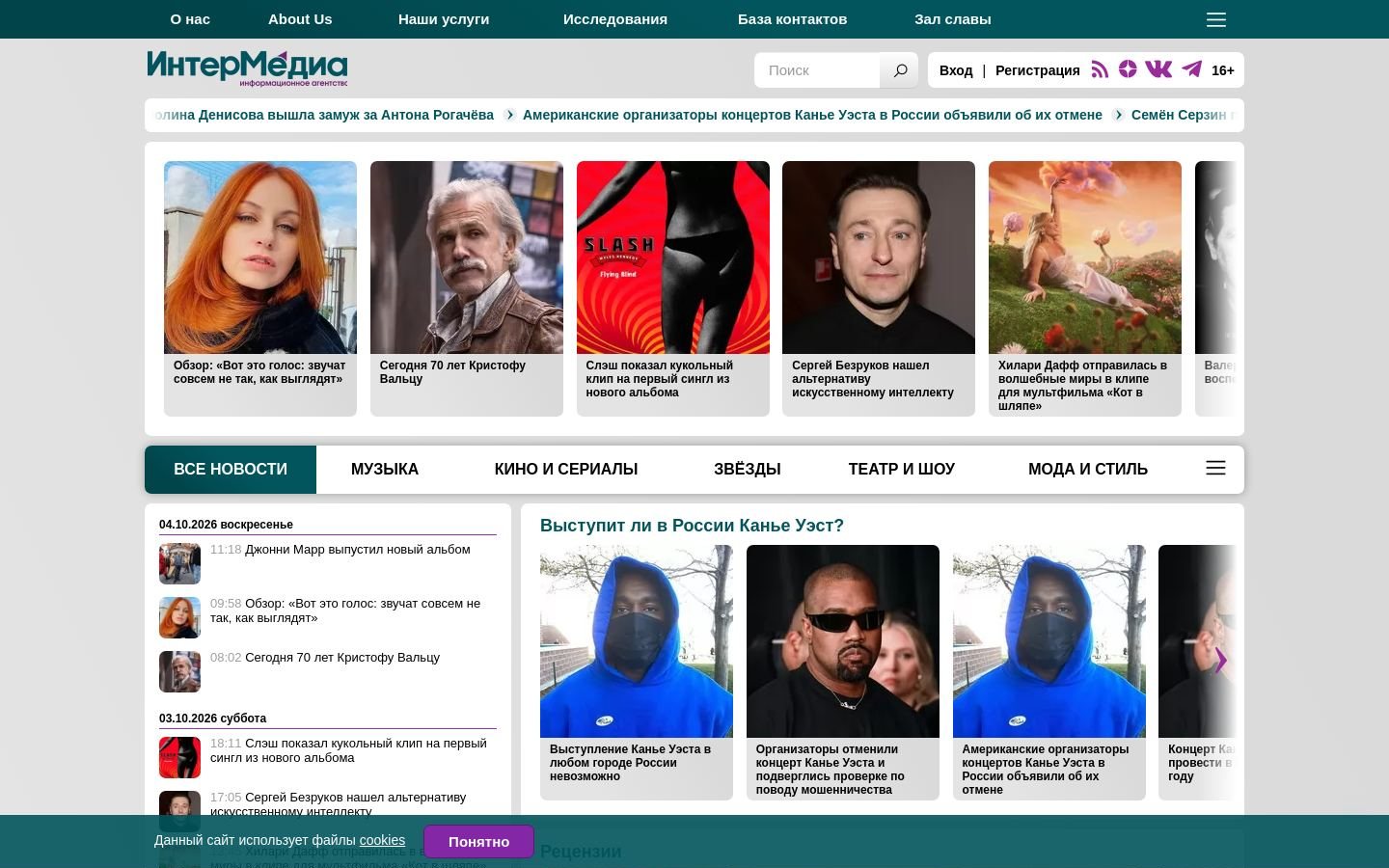Open ticker headline about Канье Уэст concerts cancellation

coord(812,115)
